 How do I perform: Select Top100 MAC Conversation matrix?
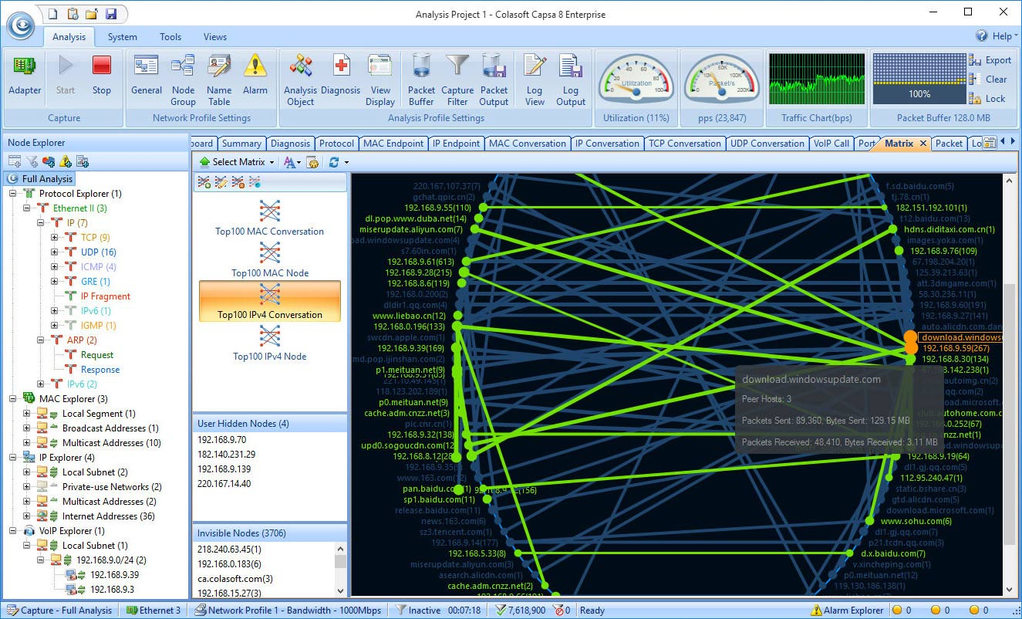tap(269, 217)
